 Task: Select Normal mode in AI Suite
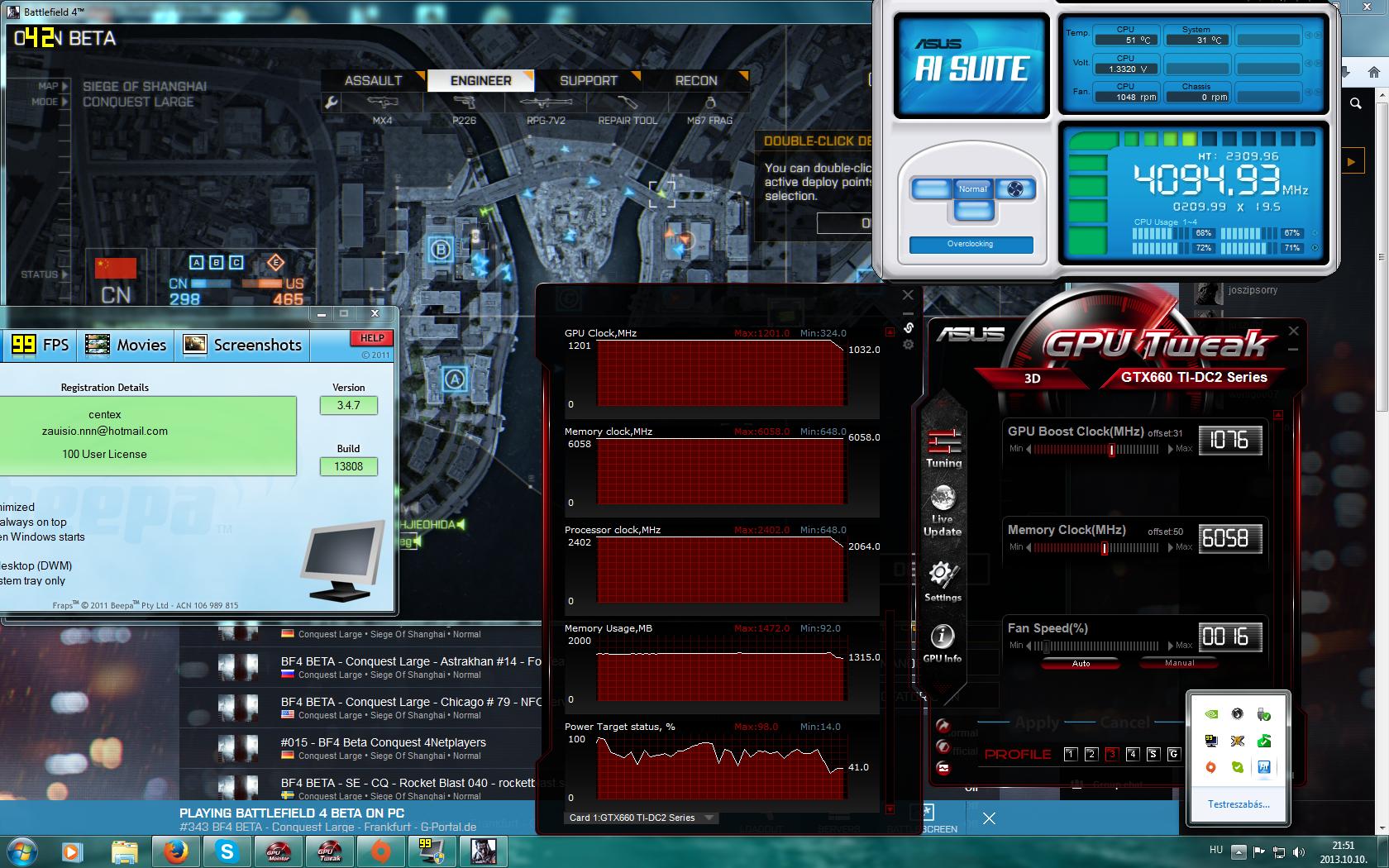(x=973, y=189)
